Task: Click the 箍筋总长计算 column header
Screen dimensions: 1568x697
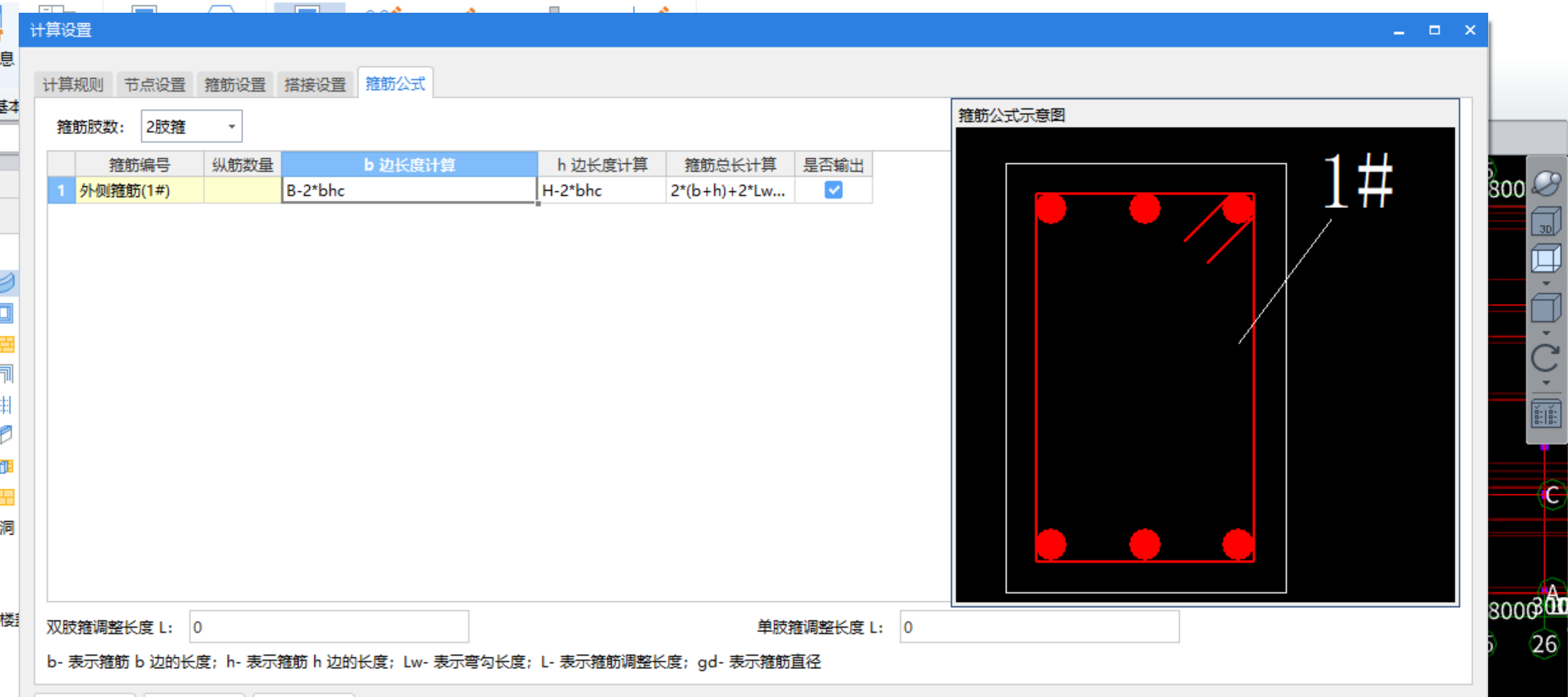Action: point(730,165)
